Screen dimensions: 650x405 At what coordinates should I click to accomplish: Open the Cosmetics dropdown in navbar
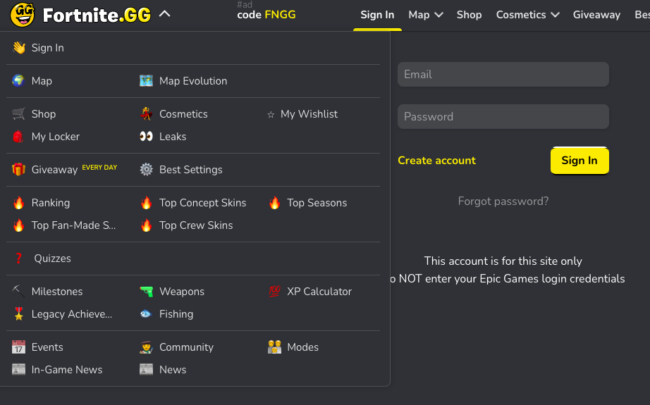tap(528, 15)
